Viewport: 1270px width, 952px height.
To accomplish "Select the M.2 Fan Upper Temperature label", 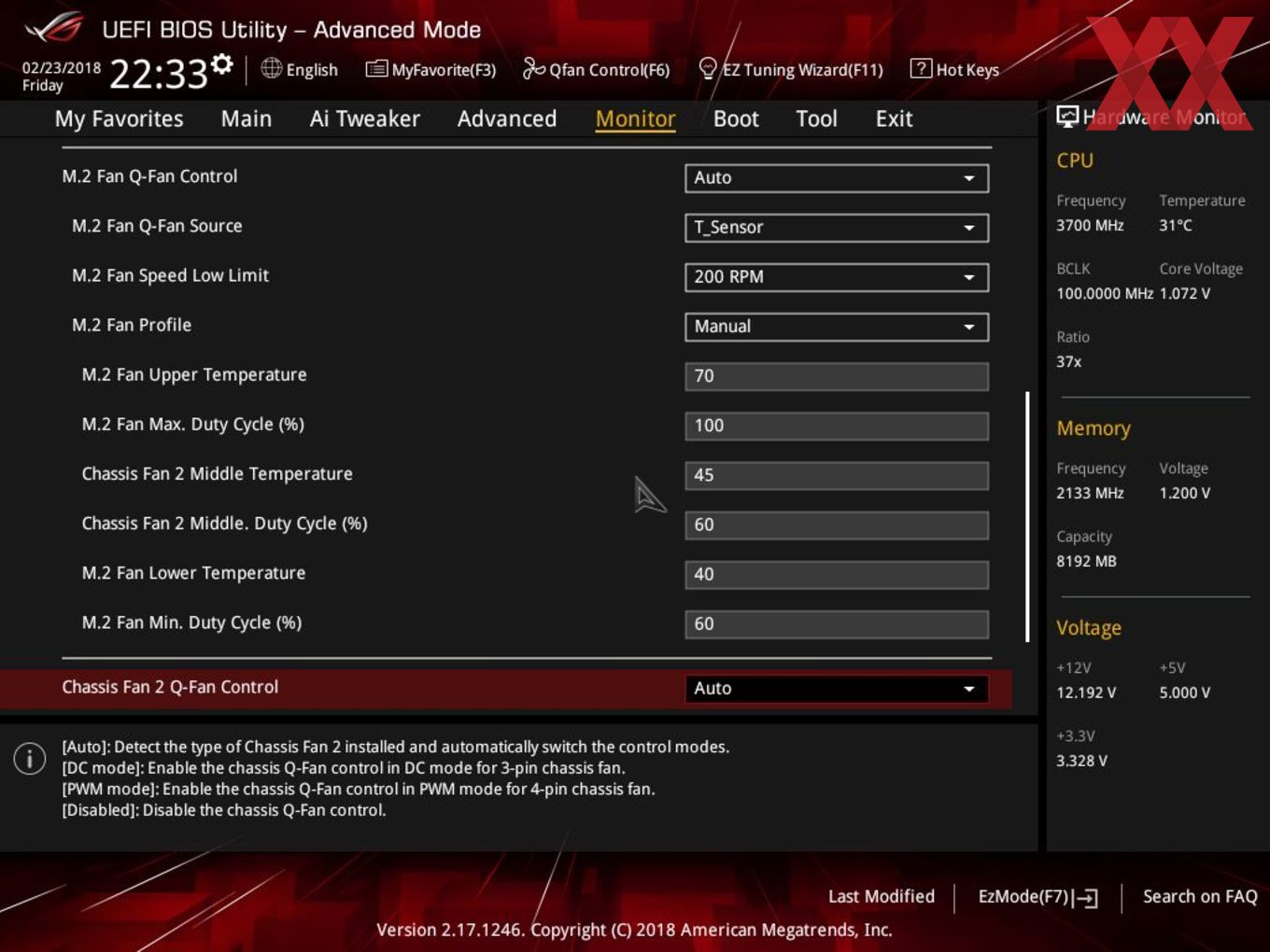I will 194,374.
